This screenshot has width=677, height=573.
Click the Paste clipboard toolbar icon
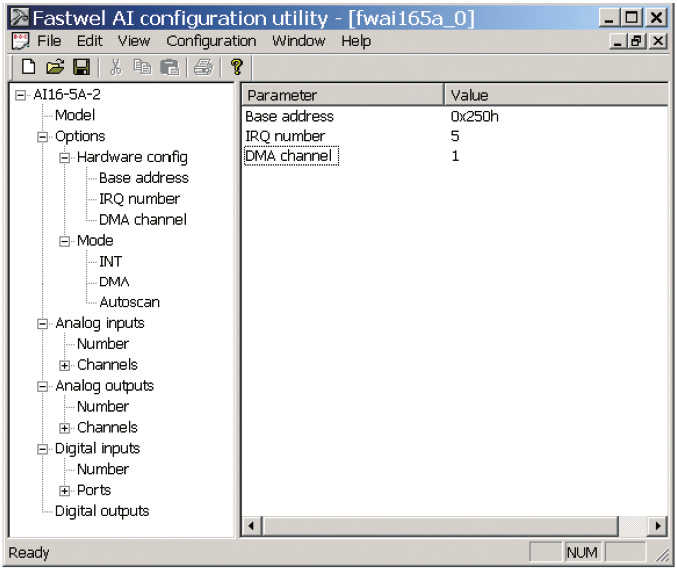tap(170, 67)
